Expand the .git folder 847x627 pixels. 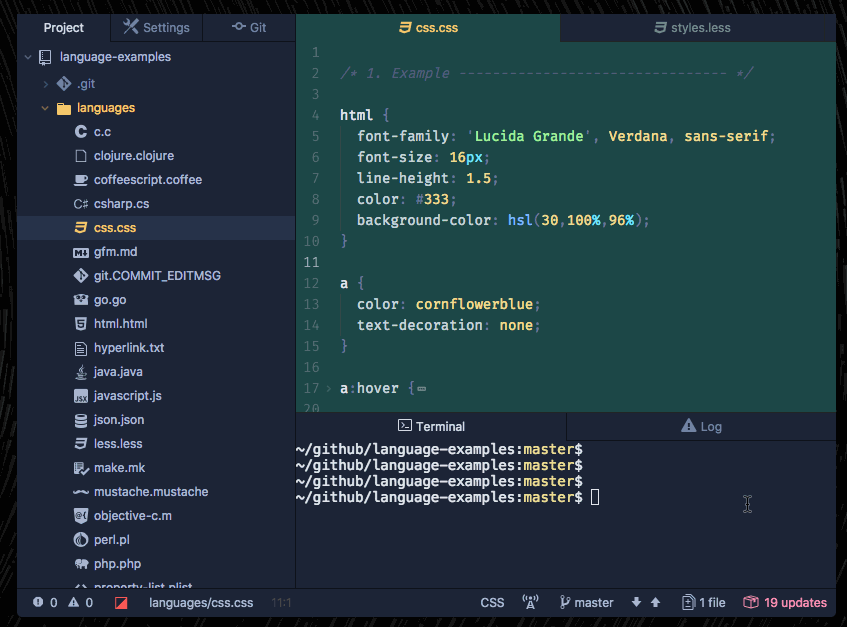tap(45, 84)
